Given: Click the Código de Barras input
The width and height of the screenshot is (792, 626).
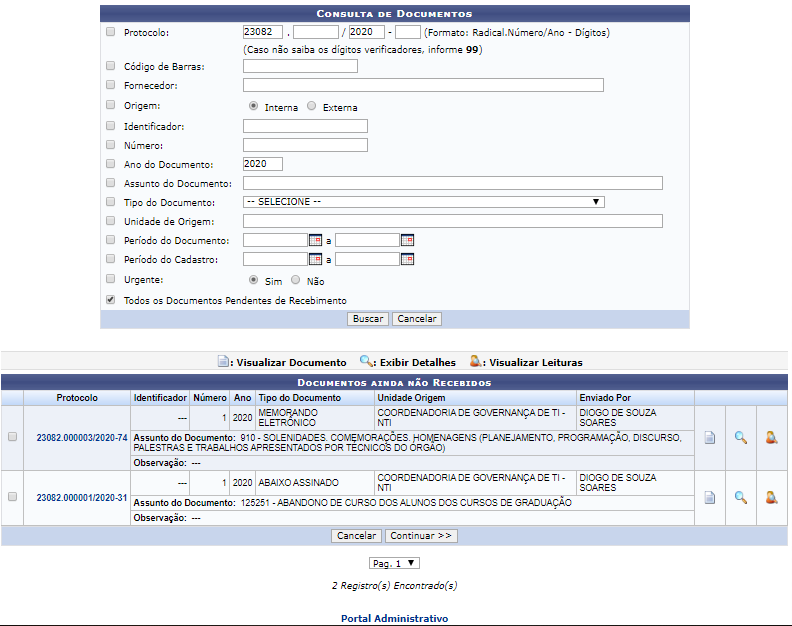Looking at the screenshot, I should click(300, 66).
